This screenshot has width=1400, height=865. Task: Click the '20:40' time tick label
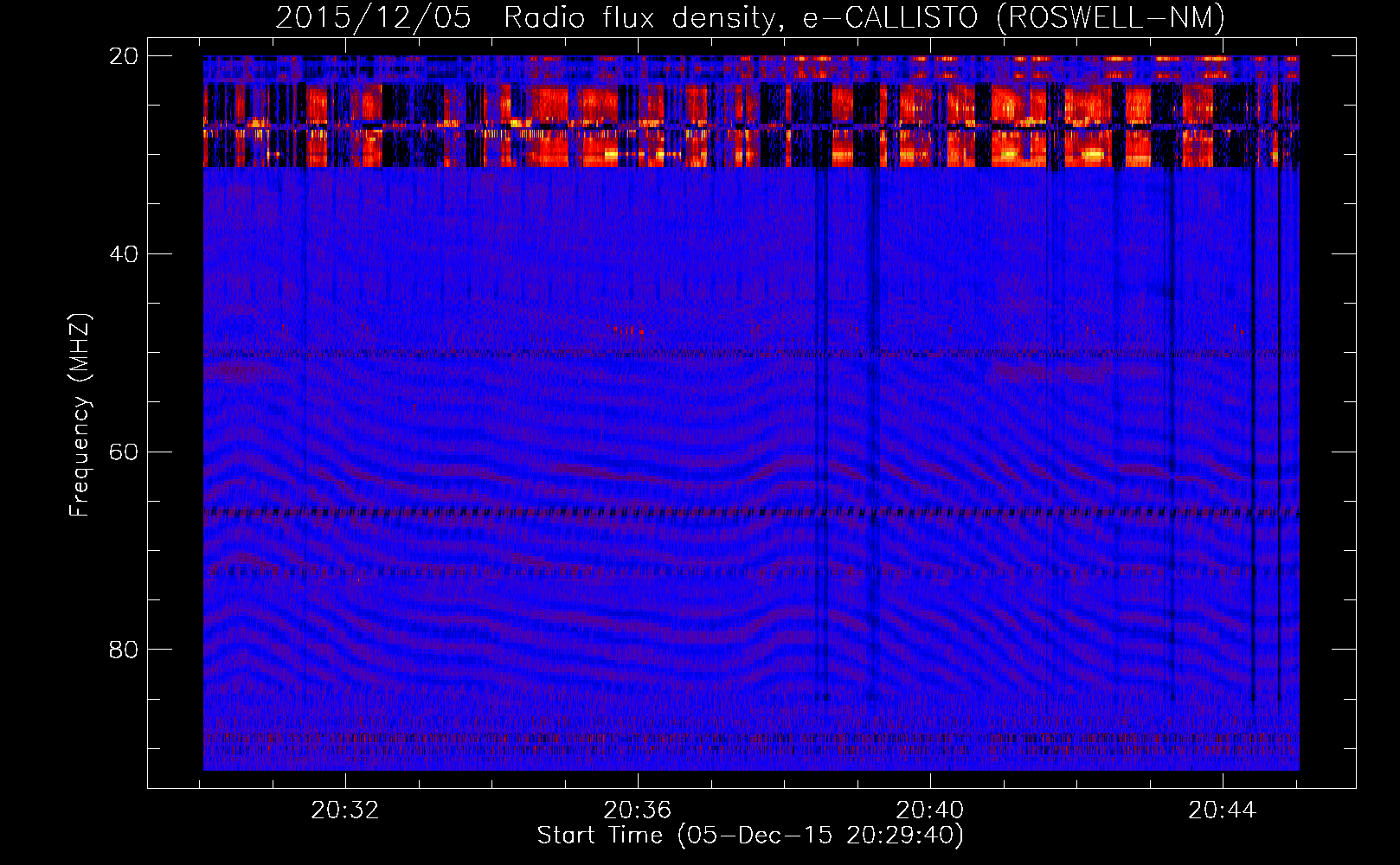(x=930, y=811)
